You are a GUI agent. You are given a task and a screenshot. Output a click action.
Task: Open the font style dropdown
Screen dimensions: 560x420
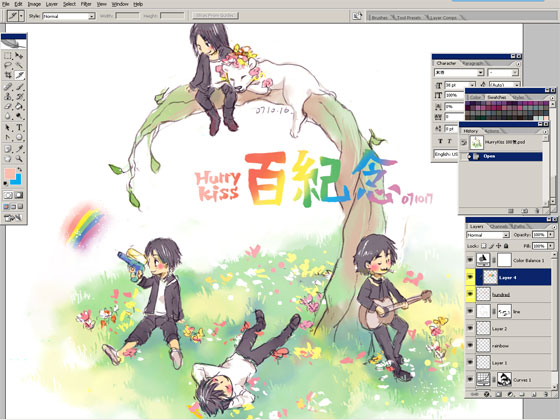coord(515,72)
